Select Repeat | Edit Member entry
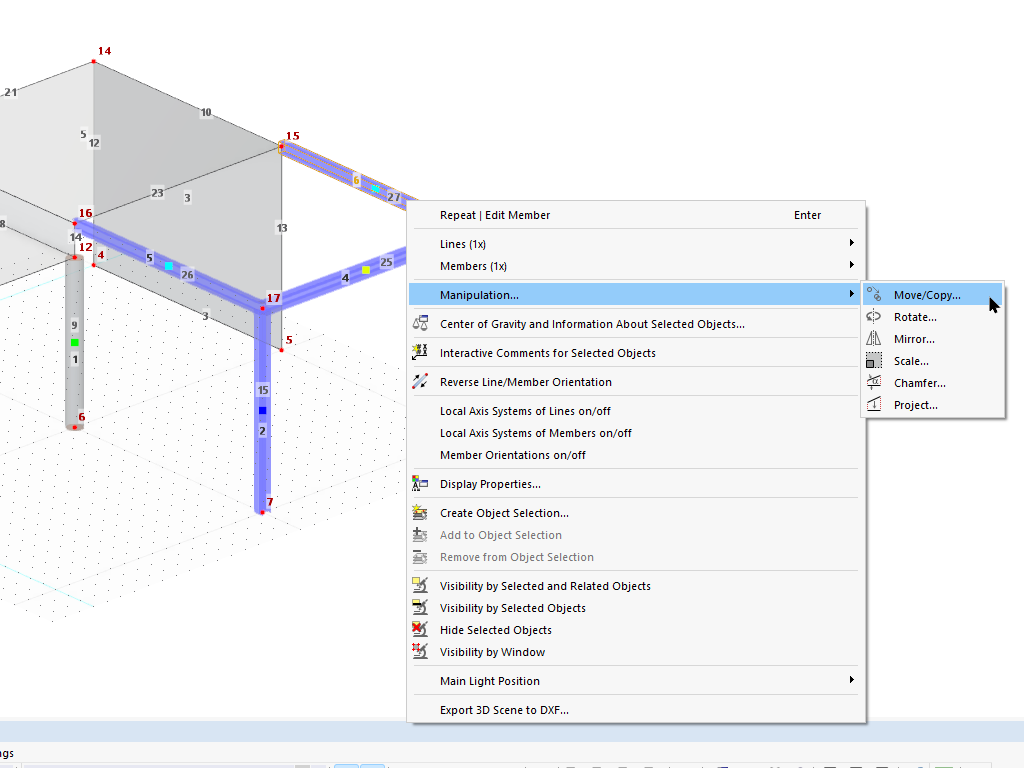This screenshot has height=768, width=1024. (x=633, y=215)
